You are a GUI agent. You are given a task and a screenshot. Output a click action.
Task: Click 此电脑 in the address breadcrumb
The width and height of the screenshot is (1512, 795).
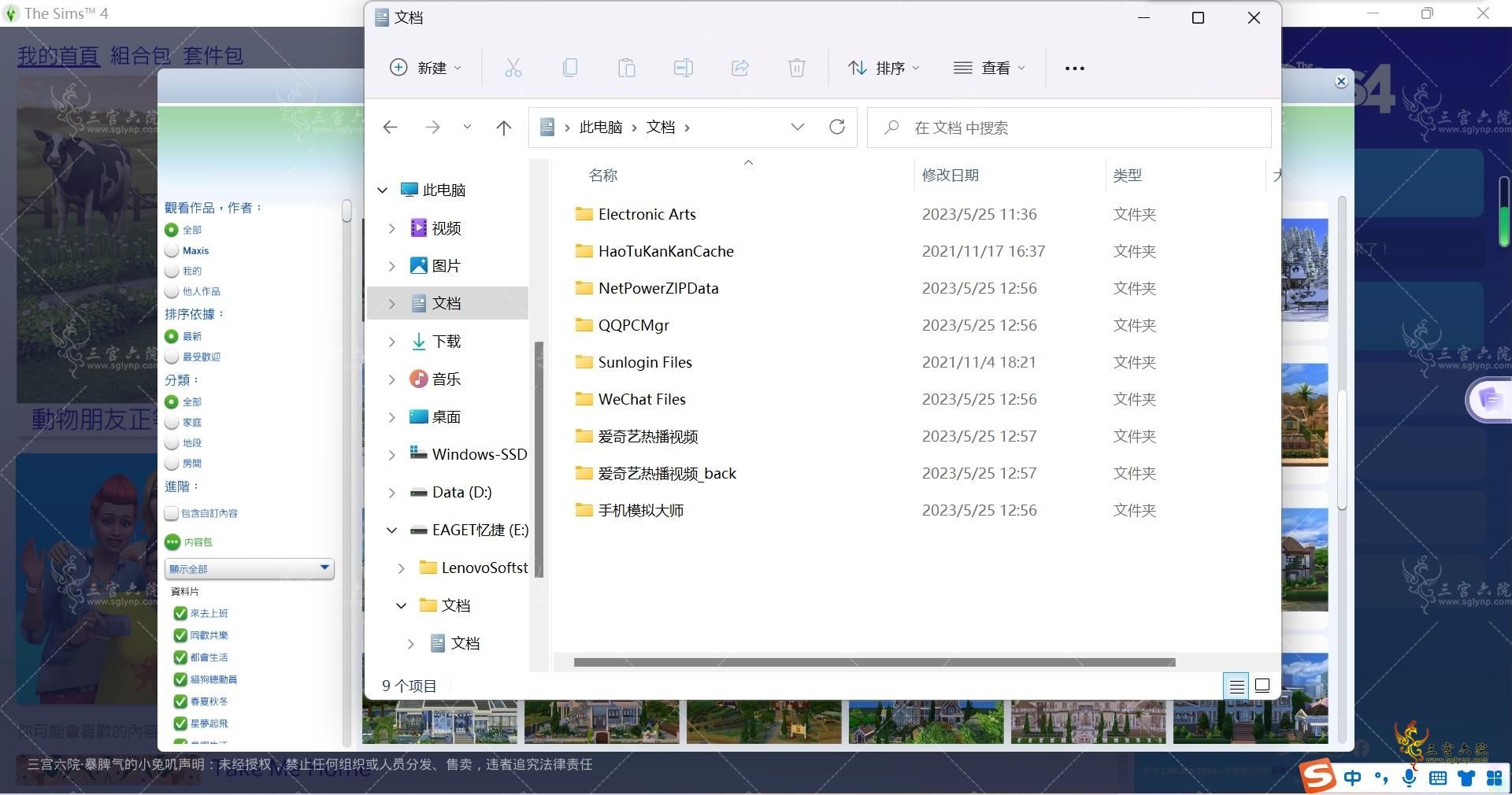601,128
